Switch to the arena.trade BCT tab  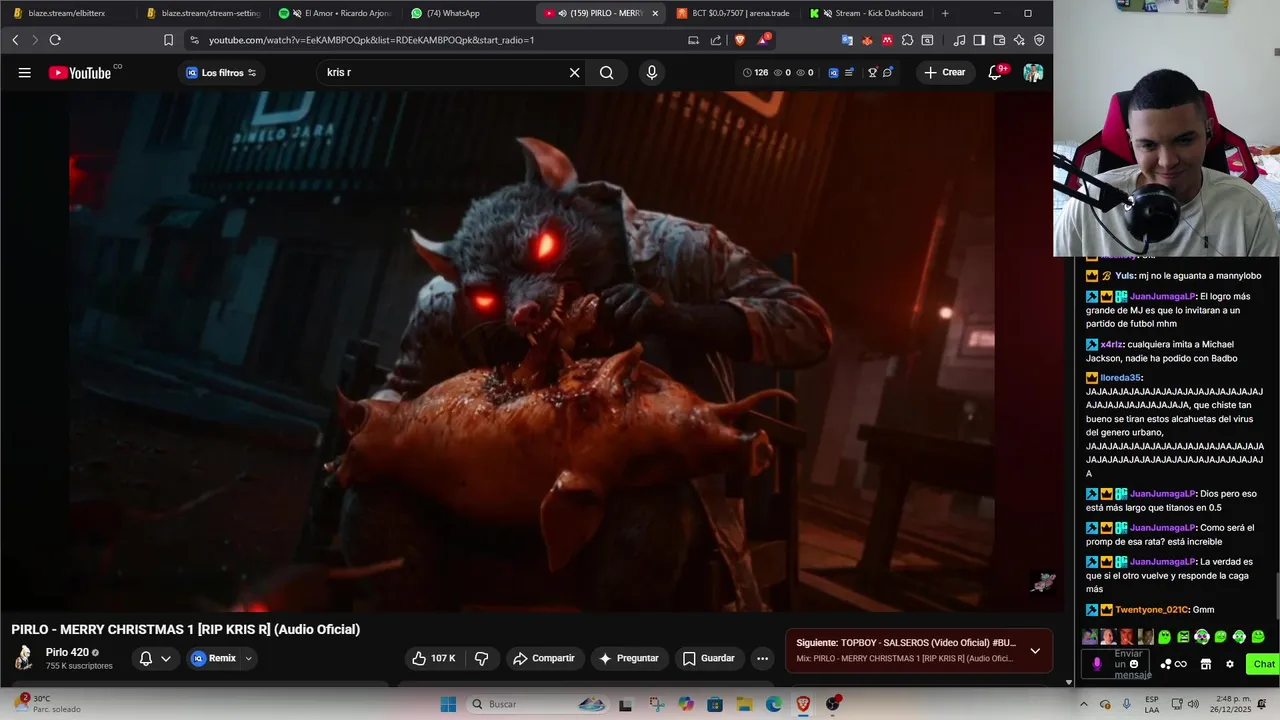coord(733,13)
